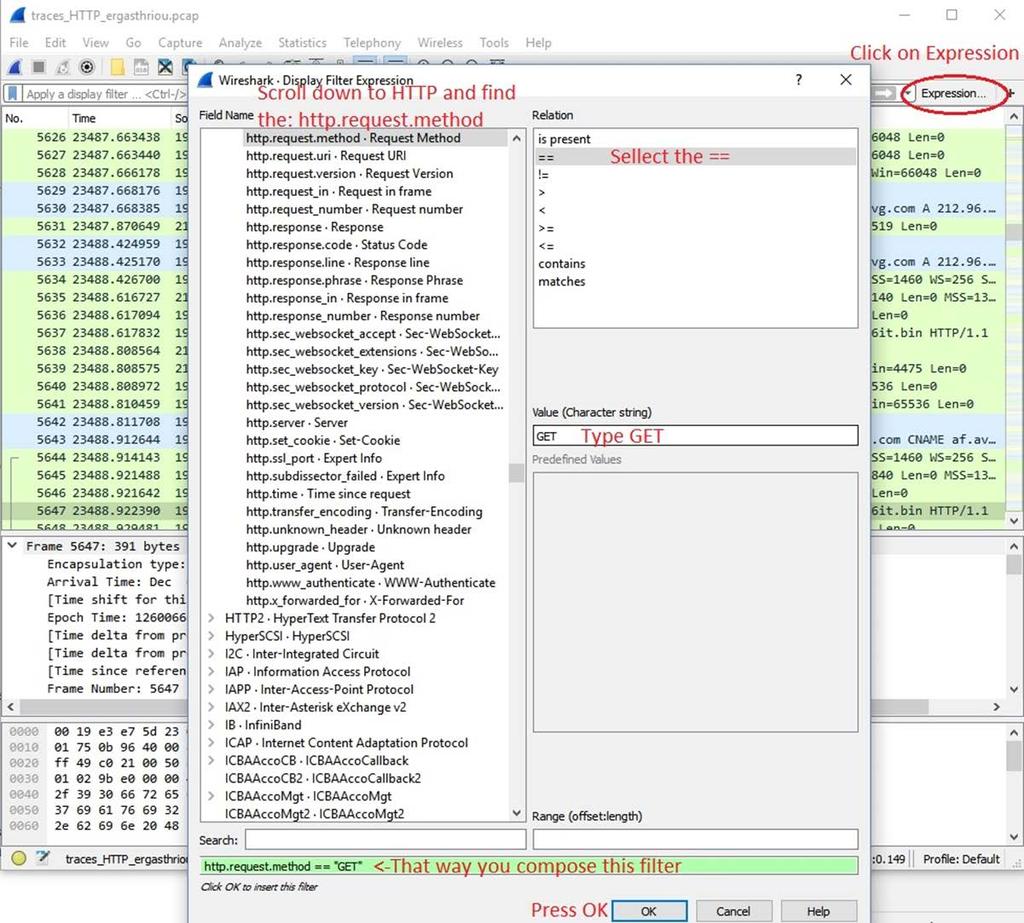
Task: Close the Display Filter Expression dialog
Action: [x=845, y=80]
